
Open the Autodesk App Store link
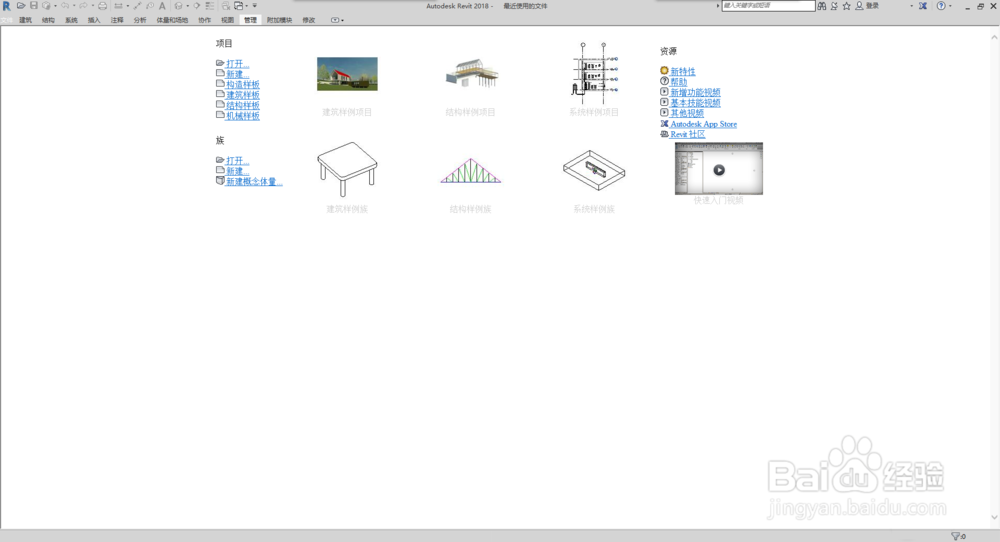[x=703, y=124]
